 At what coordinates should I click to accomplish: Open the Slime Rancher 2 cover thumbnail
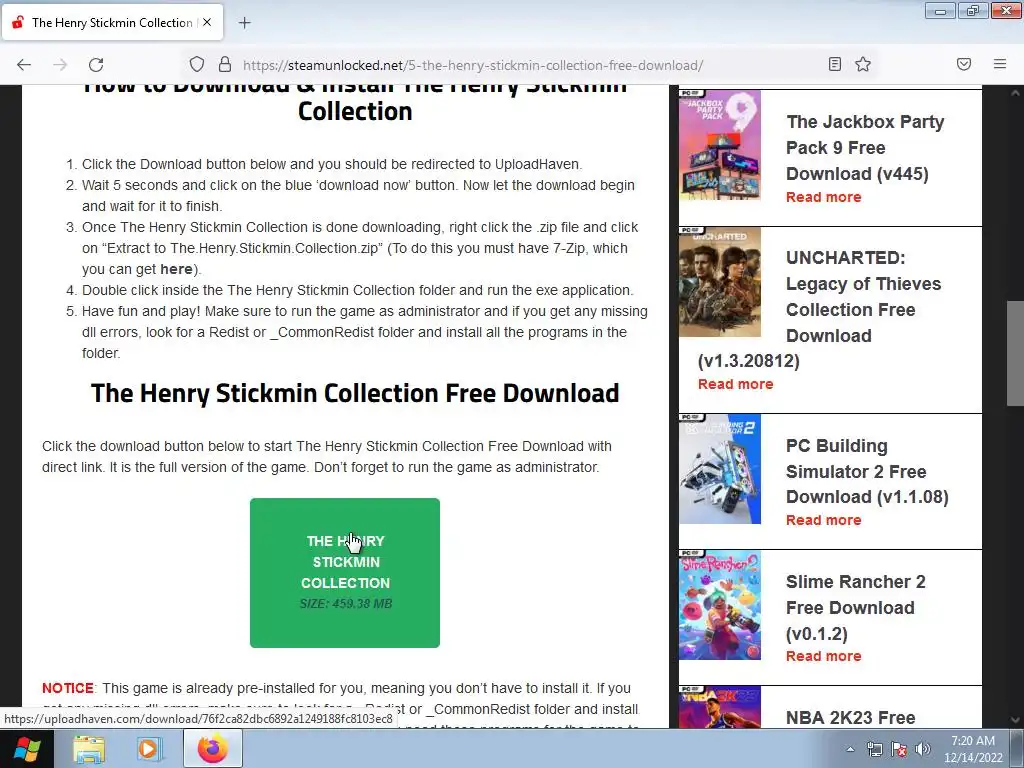(x=720, y=605)
